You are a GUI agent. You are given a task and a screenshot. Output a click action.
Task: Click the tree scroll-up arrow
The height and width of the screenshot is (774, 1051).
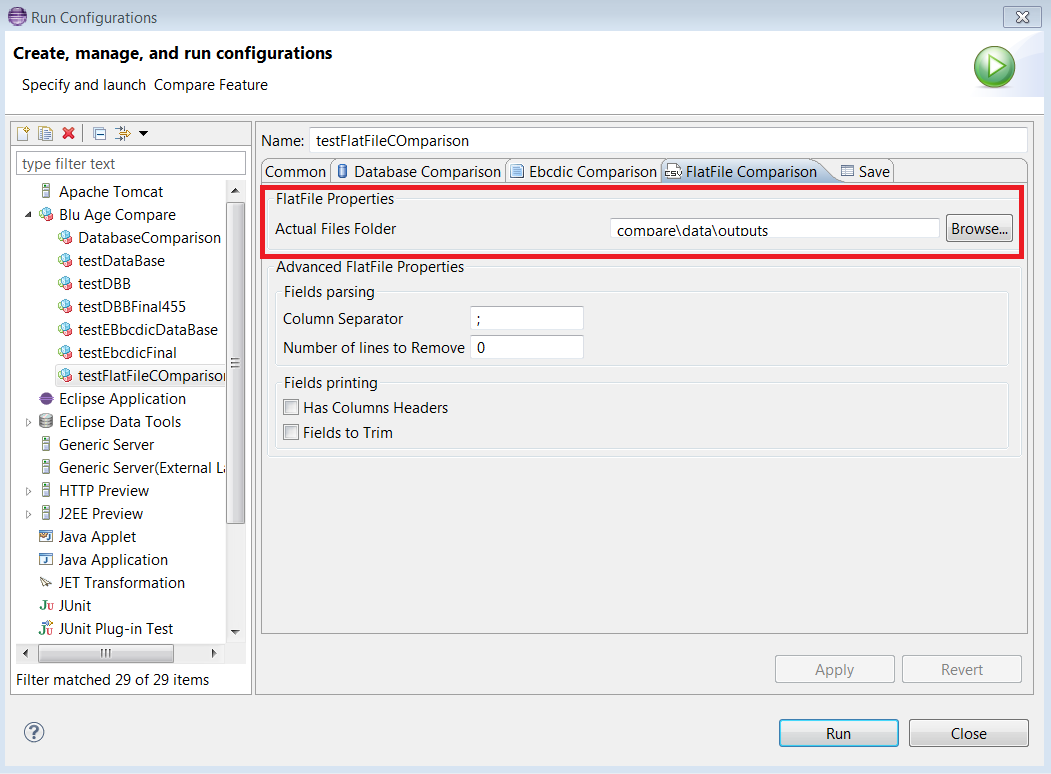pos(235,190)
